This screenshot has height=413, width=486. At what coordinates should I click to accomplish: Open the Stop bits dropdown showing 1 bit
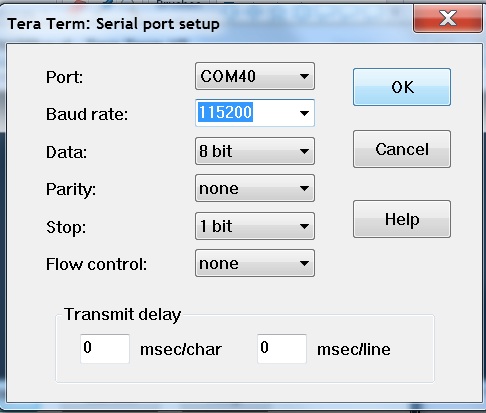pyautogui.click(x=255, y=226)
